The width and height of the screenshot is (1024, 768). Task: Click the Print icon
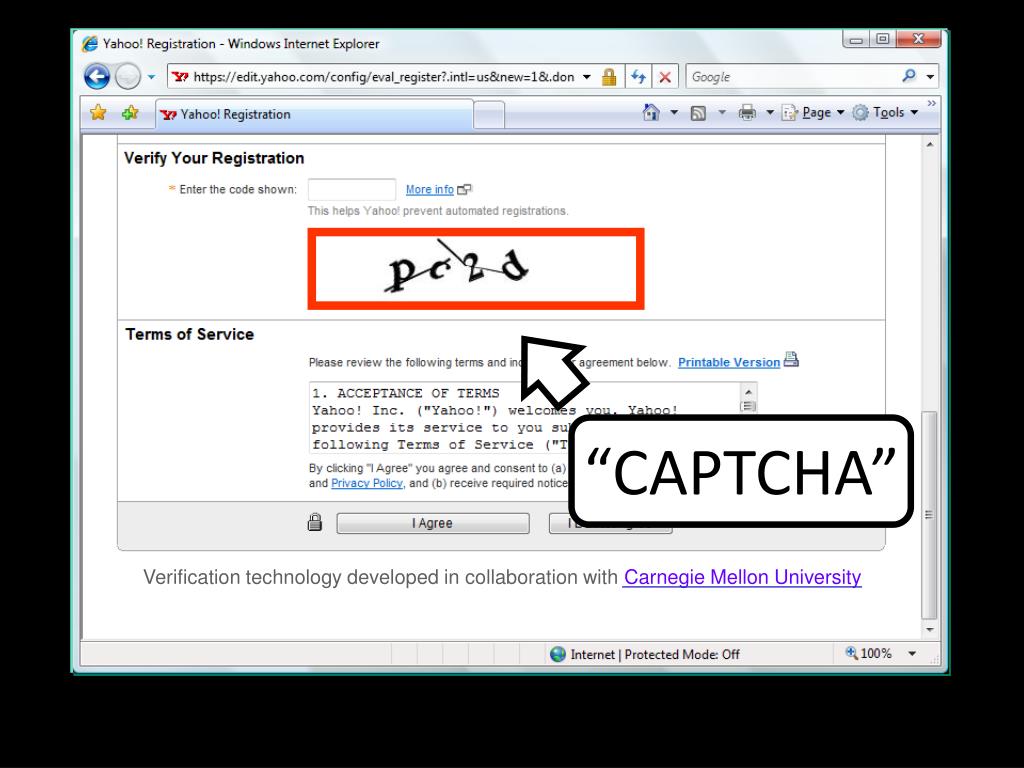(747, 112)
